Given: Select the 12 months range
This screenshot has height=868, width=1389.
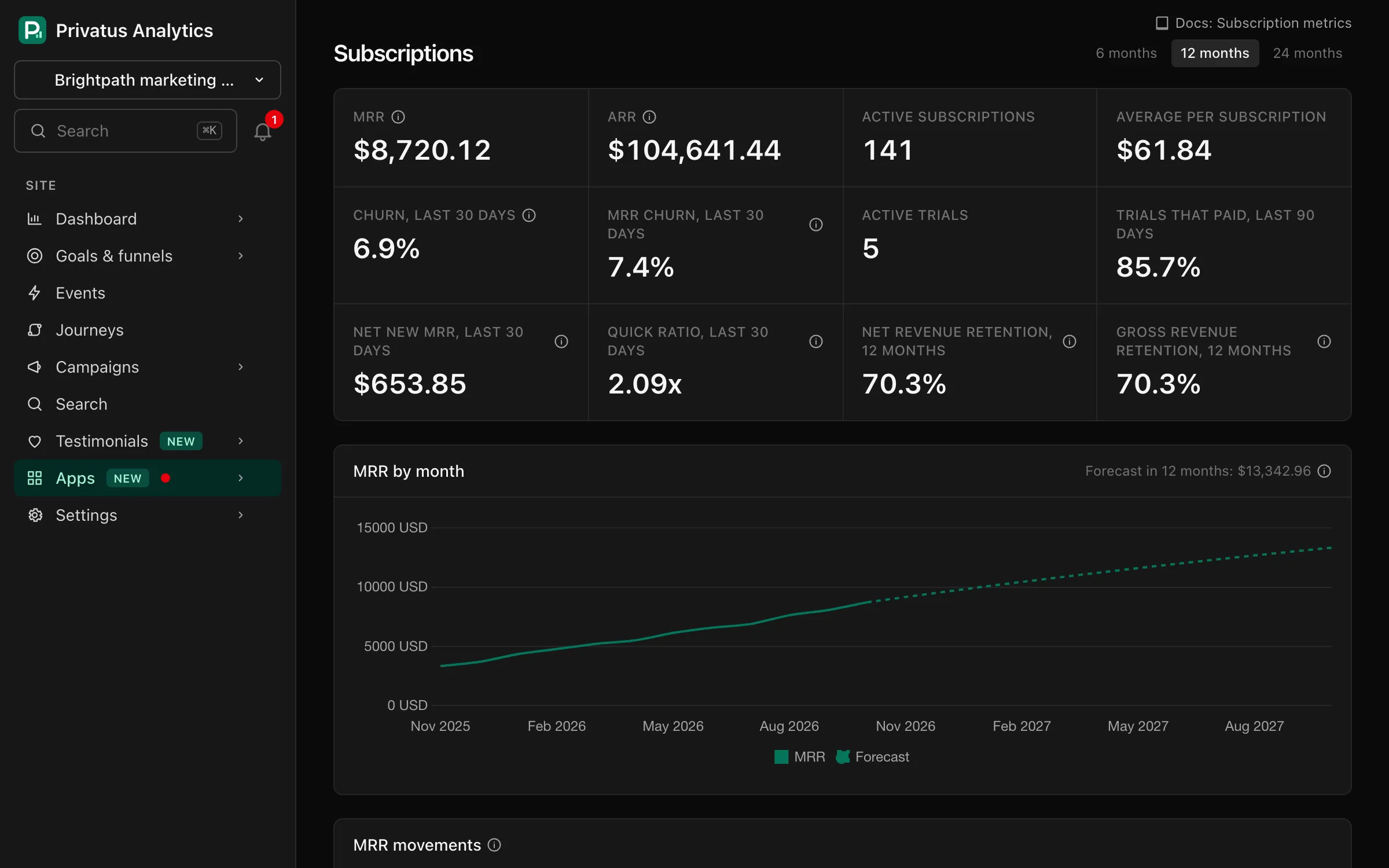Looking at the screenshot, I should pos(1215,53).
